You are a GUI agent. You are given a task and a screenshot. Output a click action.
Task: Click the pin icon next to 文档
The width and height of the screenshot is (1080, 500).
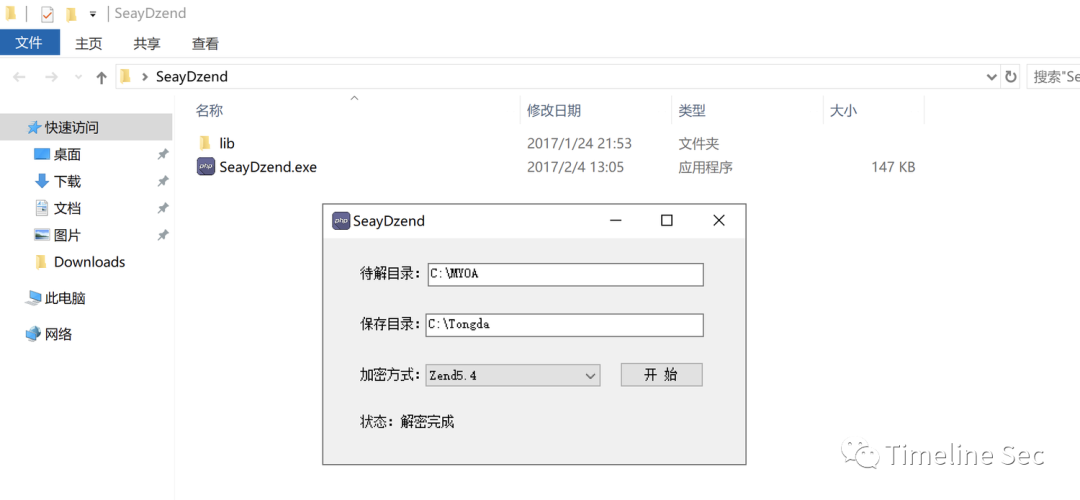coord(163,208)
